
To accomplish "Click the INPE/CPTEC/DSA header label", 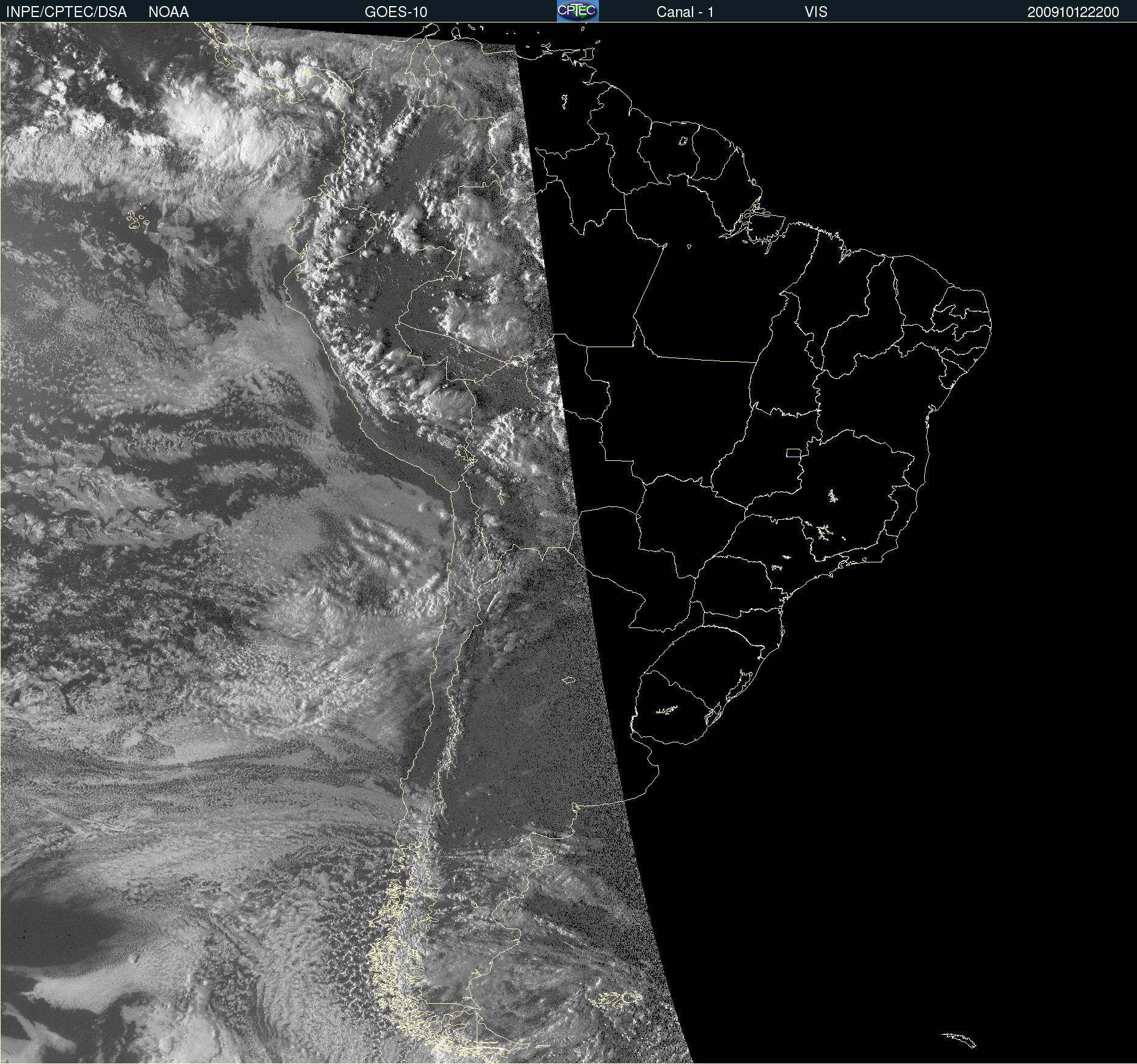I will tap(66, 12).
